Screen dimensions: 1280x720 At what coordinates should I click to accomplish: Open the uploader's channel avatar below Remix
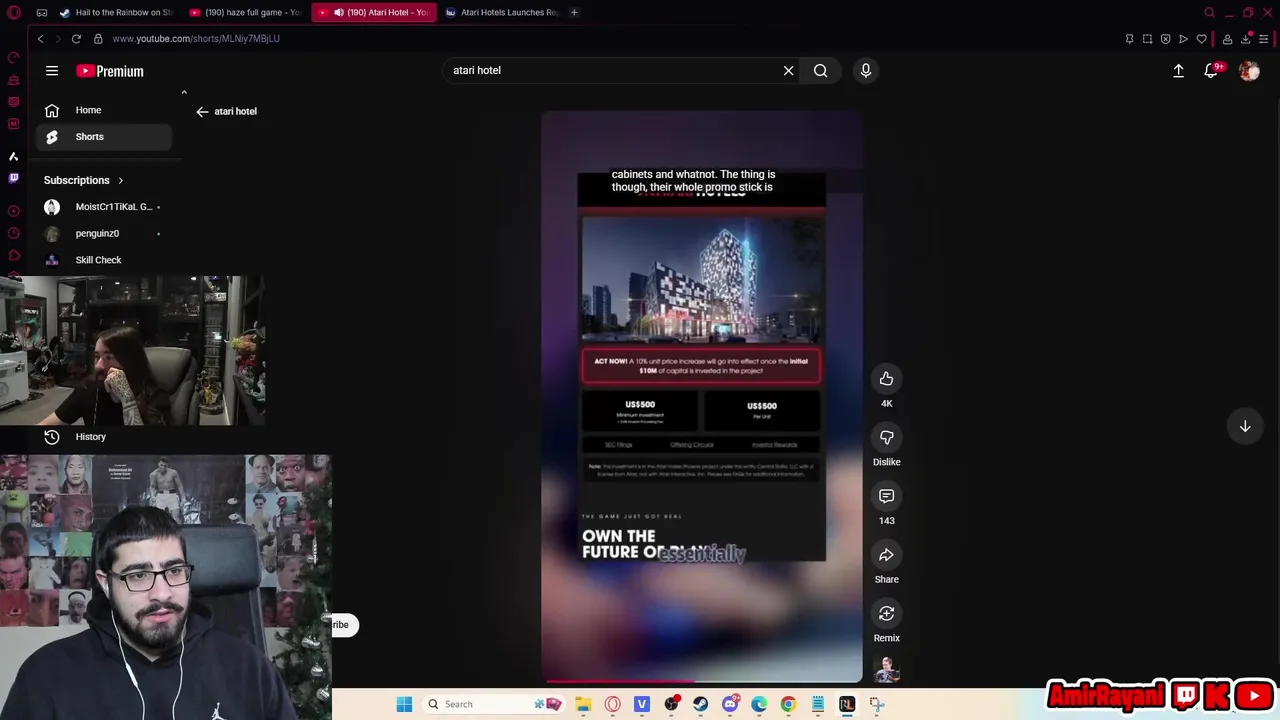[x=886, y=670]
